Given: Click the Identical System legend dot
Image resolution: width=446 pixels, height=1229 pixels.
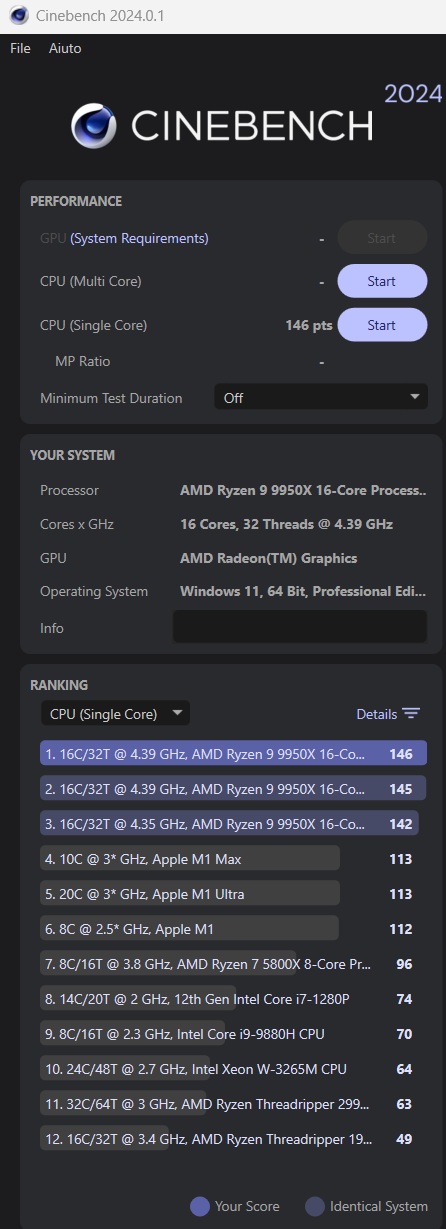Looking at the screenshot, I should 314,1206.
